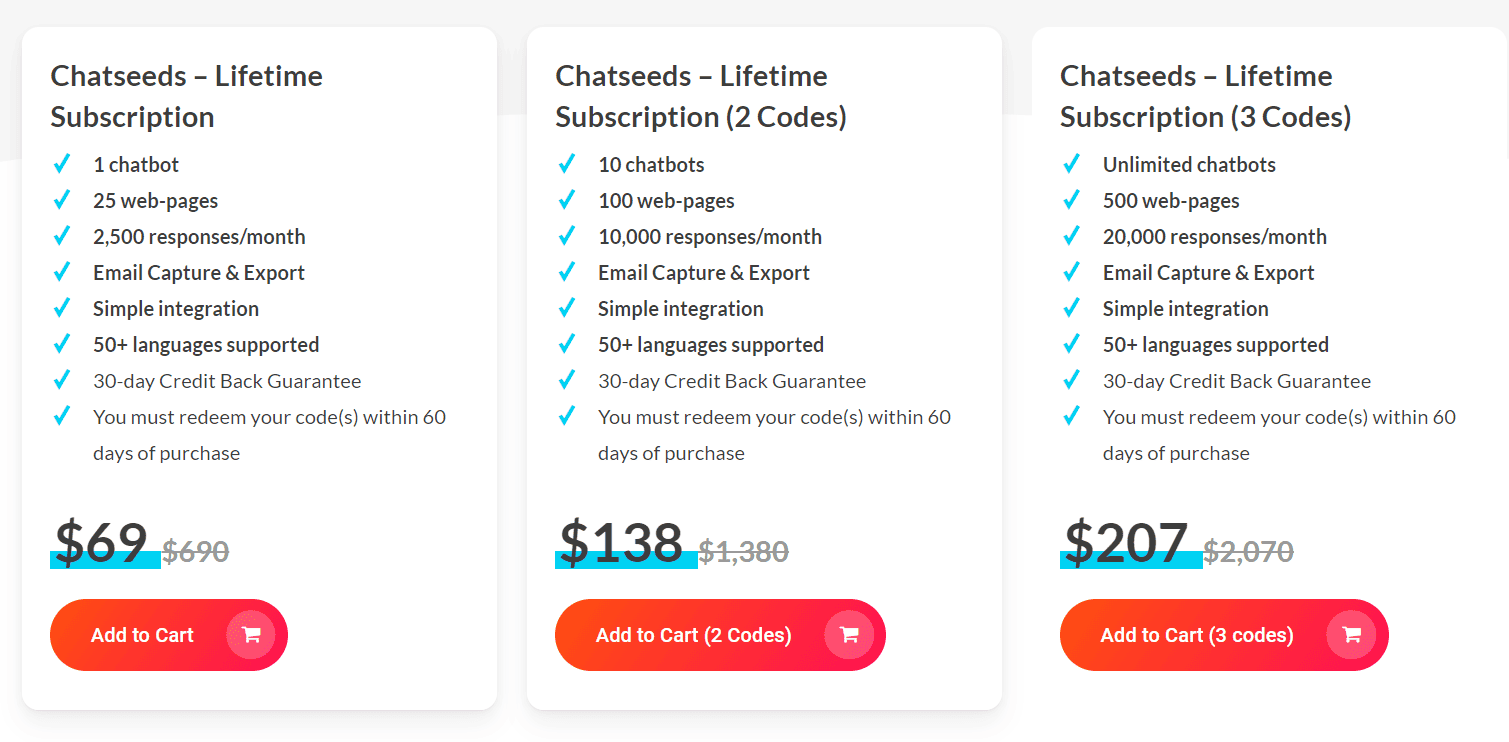Click the cart icon in the 3 codes button

1352,634
